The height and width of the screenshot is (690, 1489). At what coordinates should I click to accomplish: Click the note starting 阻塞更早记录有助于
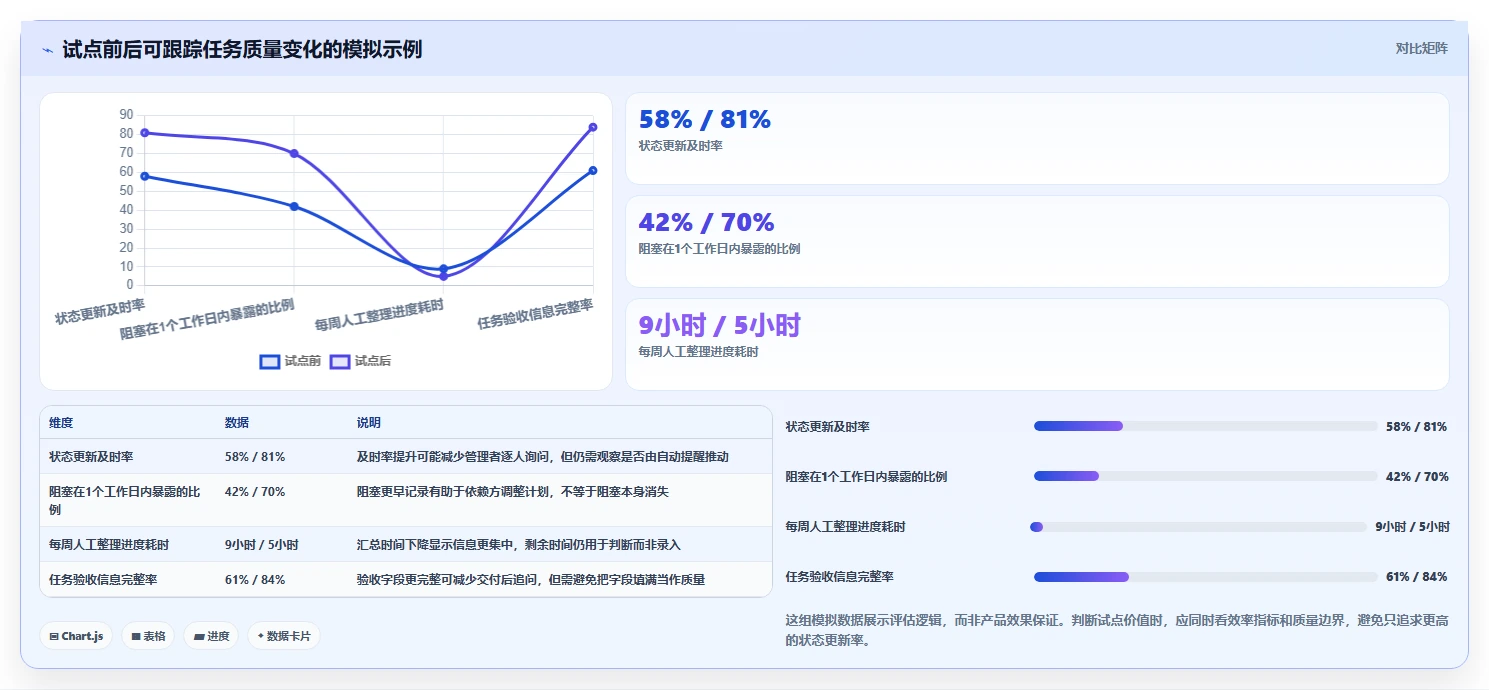[513, 492]
